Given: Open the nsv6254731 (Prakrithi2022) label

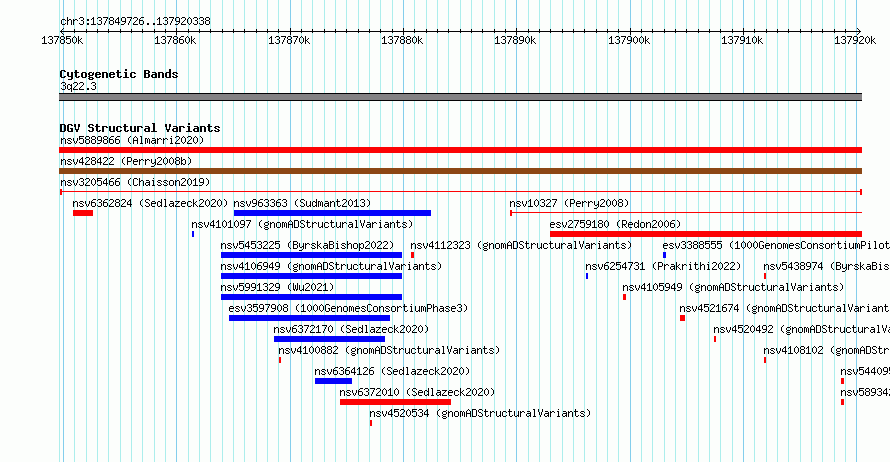Looking at the screenshot, I should 664,266.
